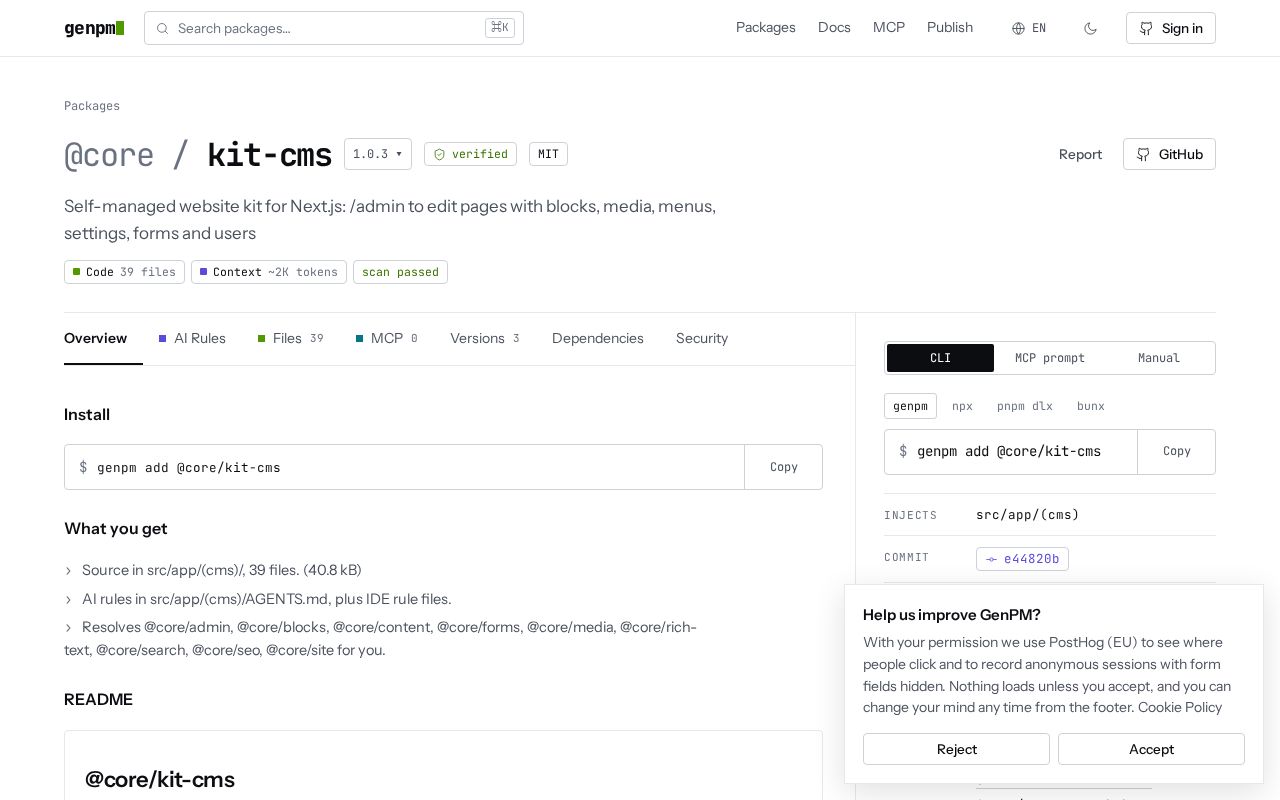
Task: Focus the Search packages field
Action: [x=334, y=28]
